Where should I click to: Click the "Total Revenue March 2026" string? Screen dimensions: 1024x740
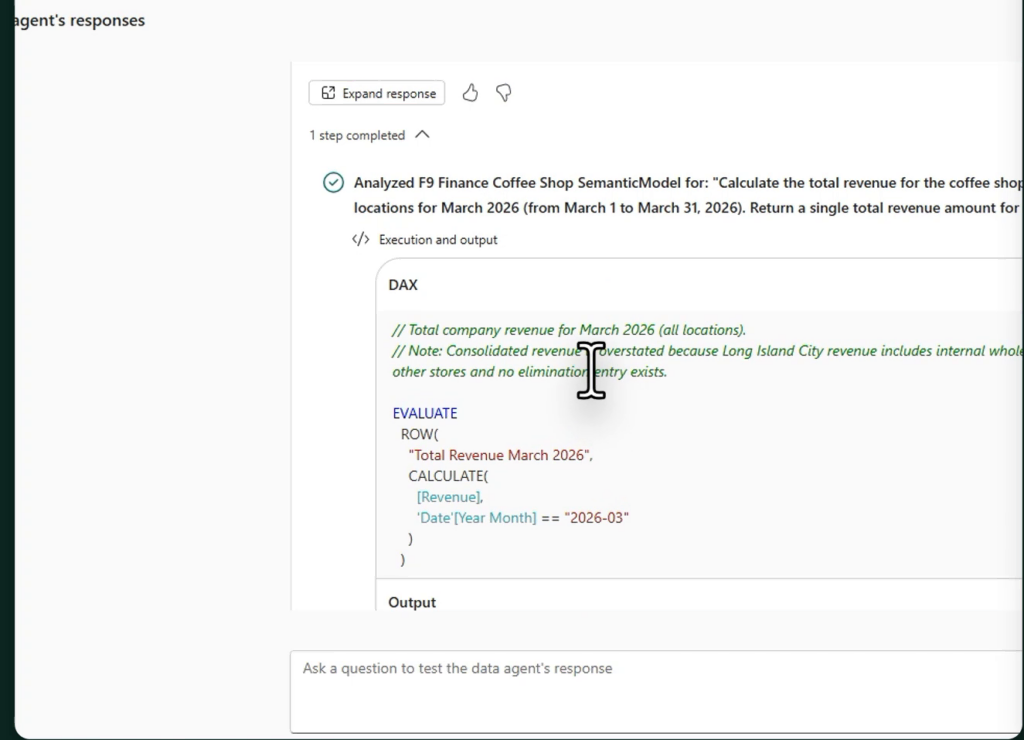pos(500,455)
